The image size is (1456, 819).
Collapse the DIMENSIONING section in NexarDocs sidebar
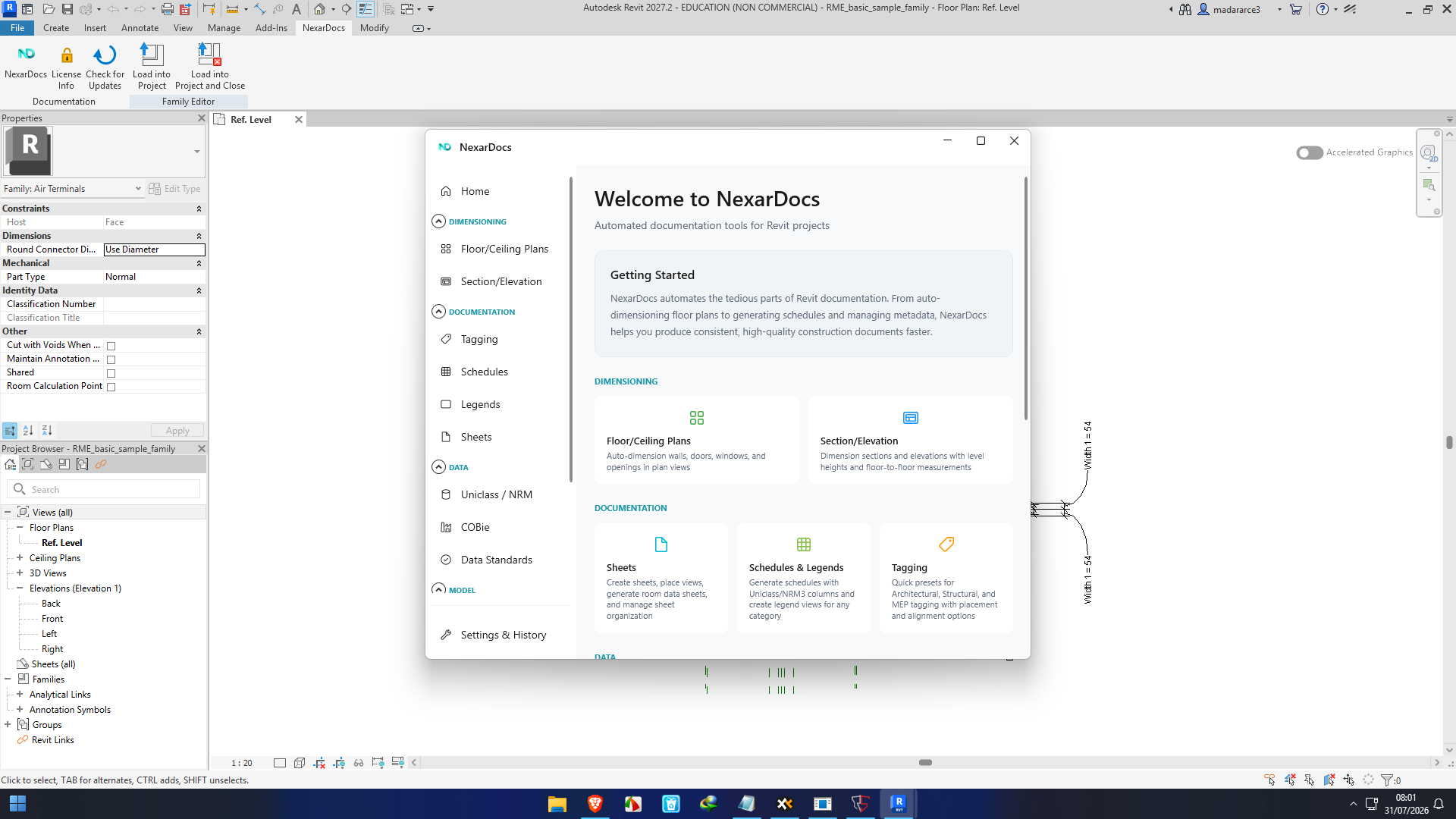point(438,221)
